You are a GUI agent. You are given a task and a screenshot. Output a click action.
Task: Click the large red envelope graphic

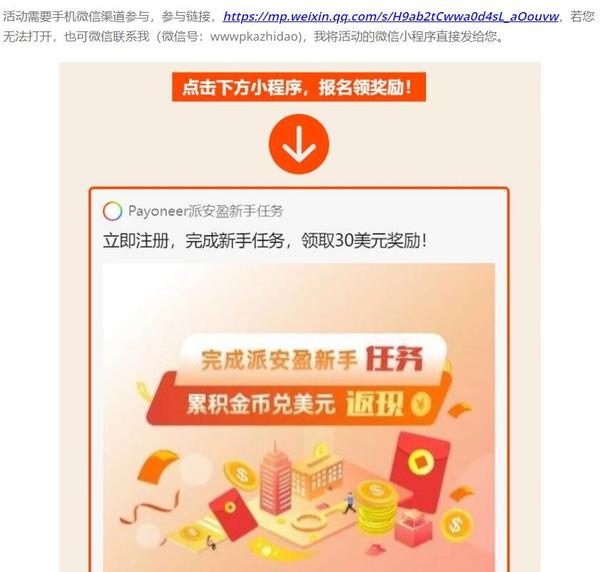[x=419, y=471]
